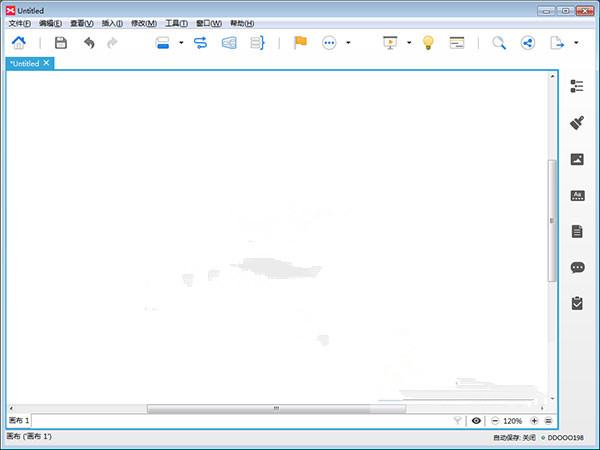Click the 画布 ('画布 1') status text

[x=29, y=436]
